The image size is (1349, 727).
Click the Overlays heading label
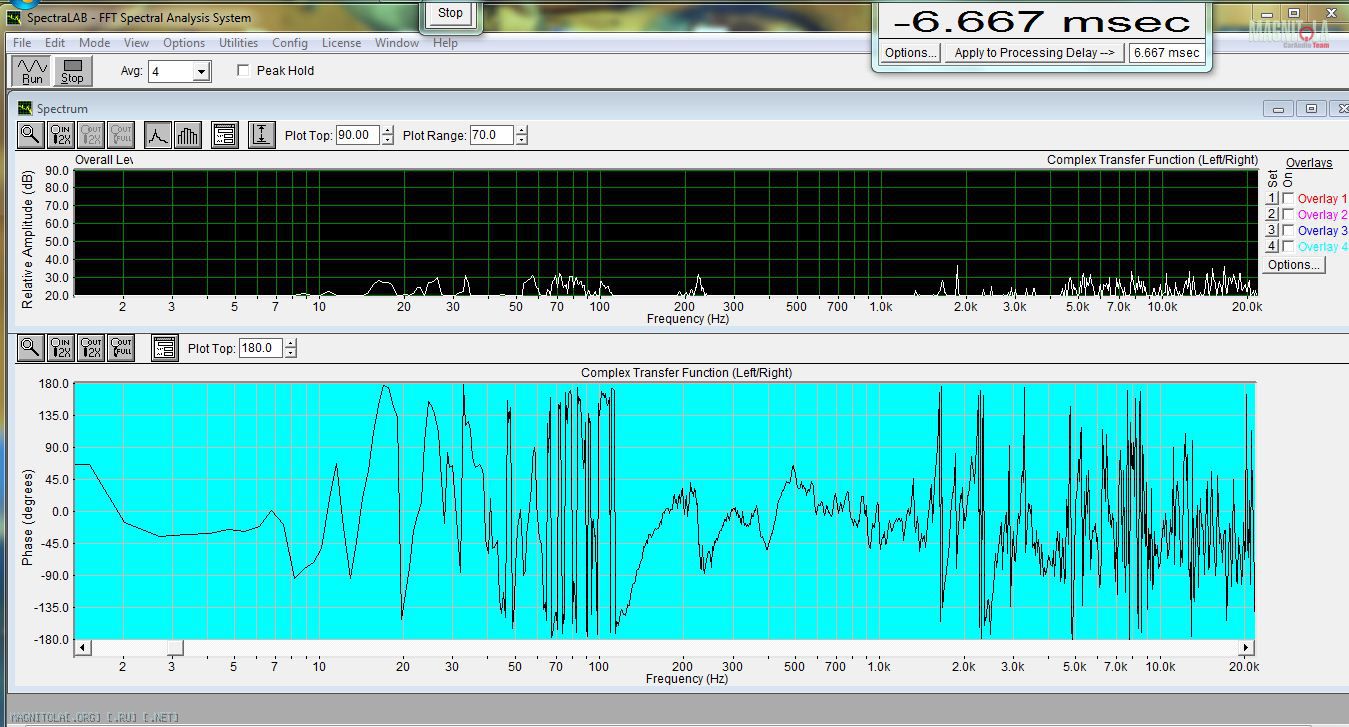pos(1309,163)
